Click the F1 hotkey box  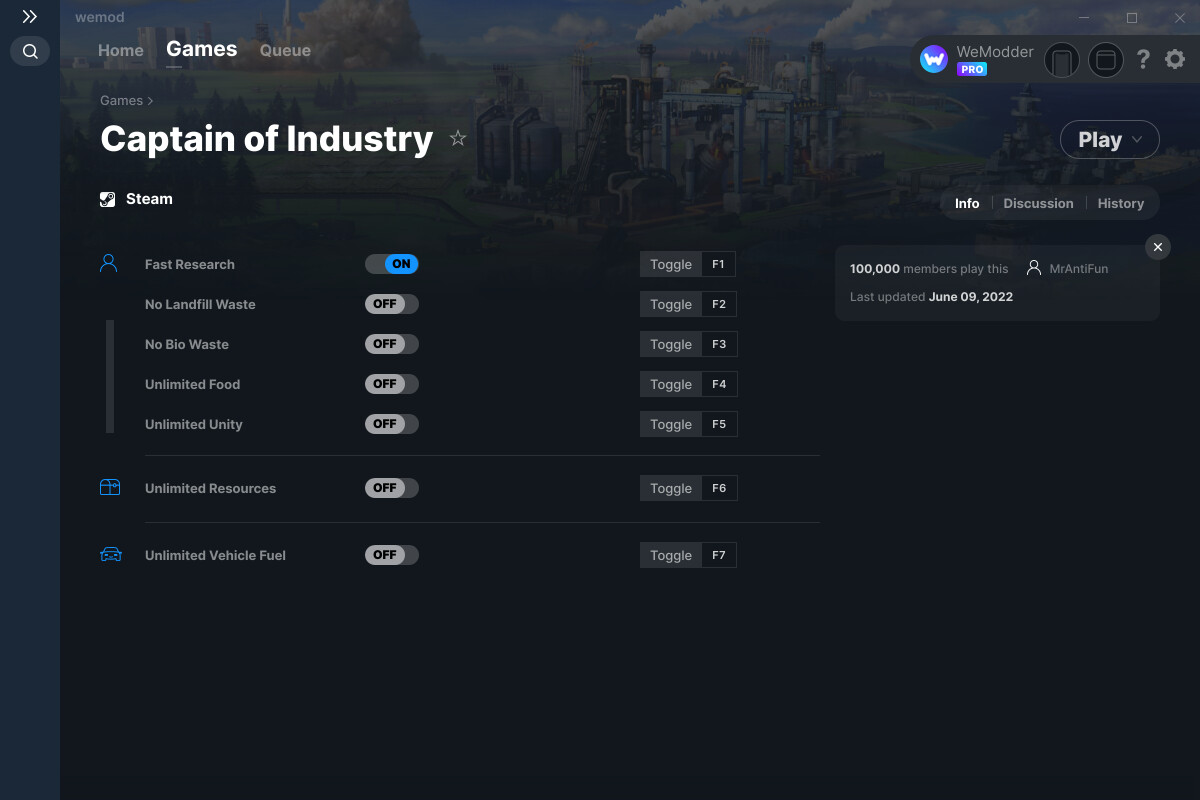click(719, 264)
